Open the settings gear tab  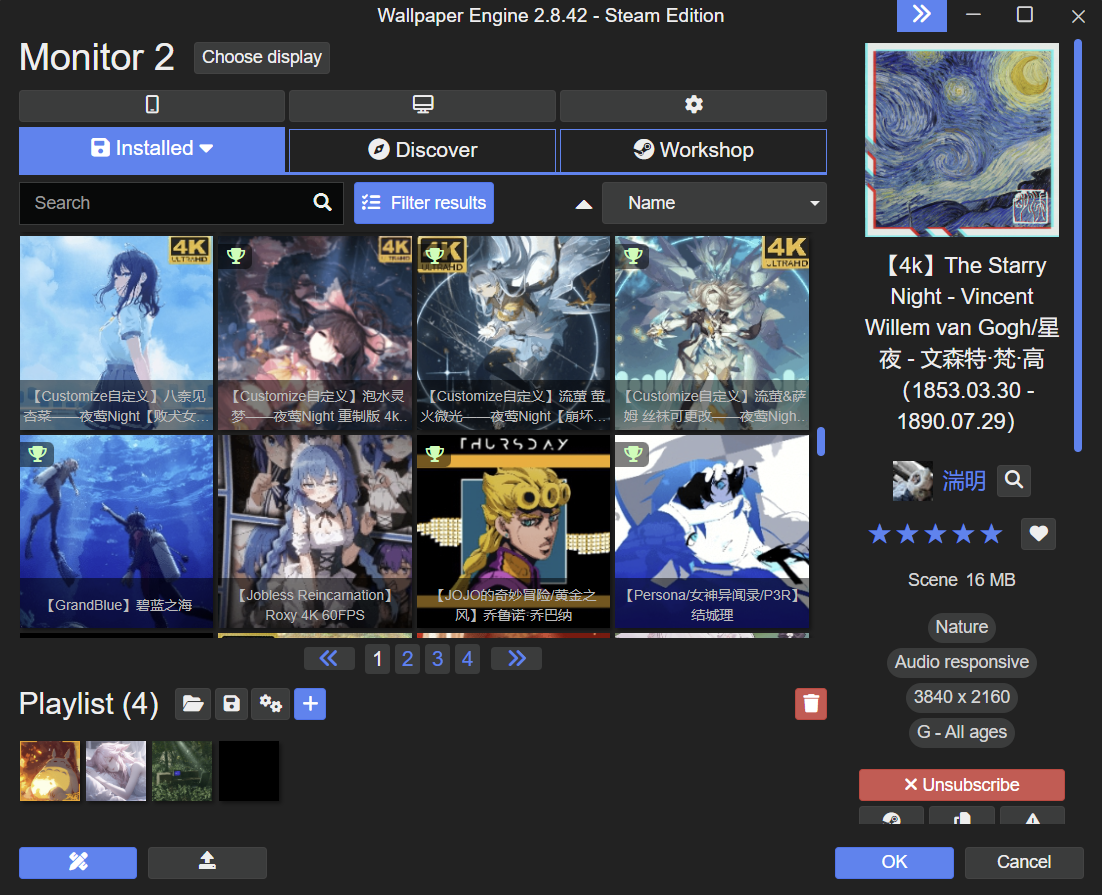point(694,105)
